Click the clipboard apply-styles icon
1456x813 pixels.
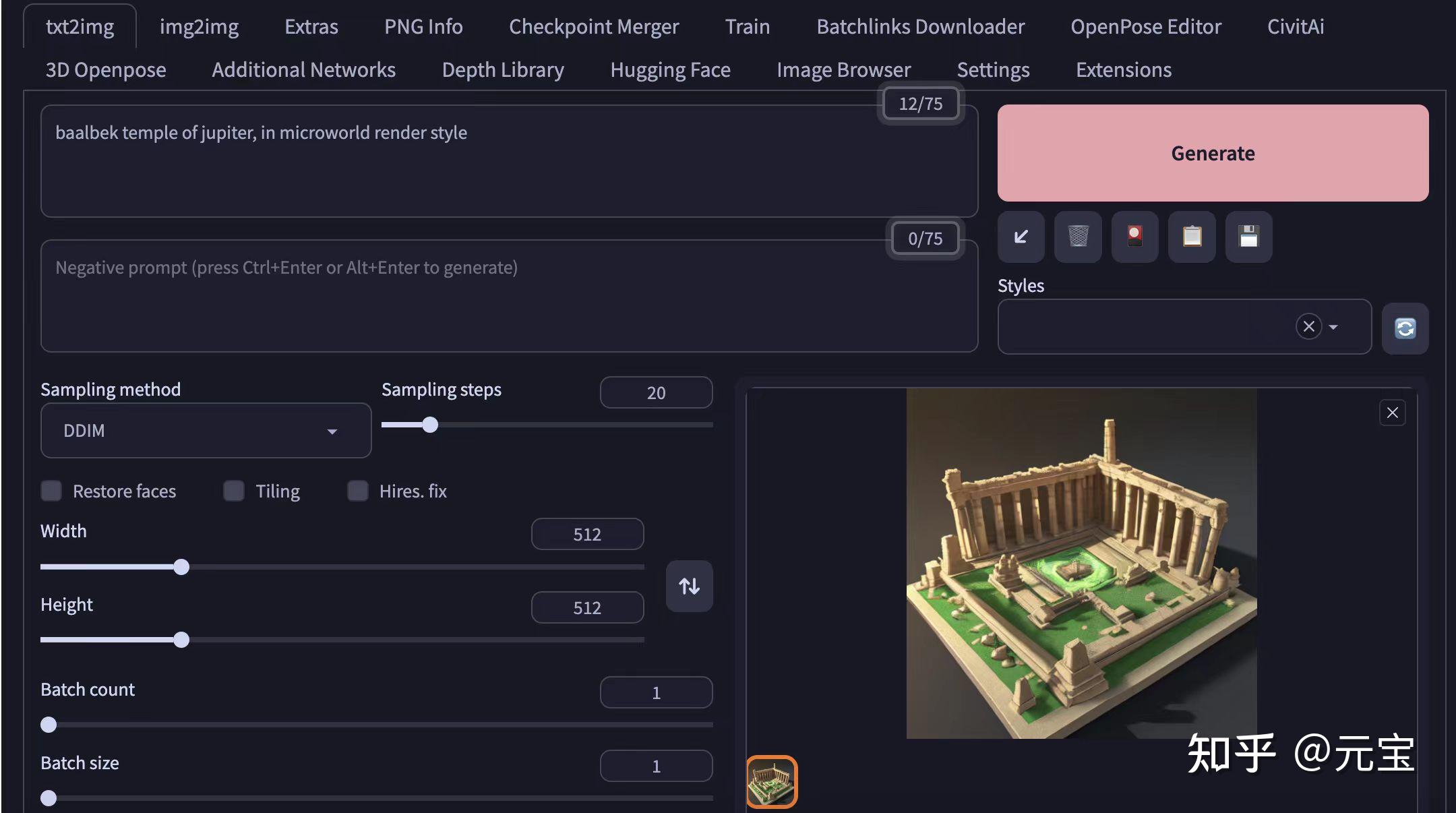tap(1191, 237)
